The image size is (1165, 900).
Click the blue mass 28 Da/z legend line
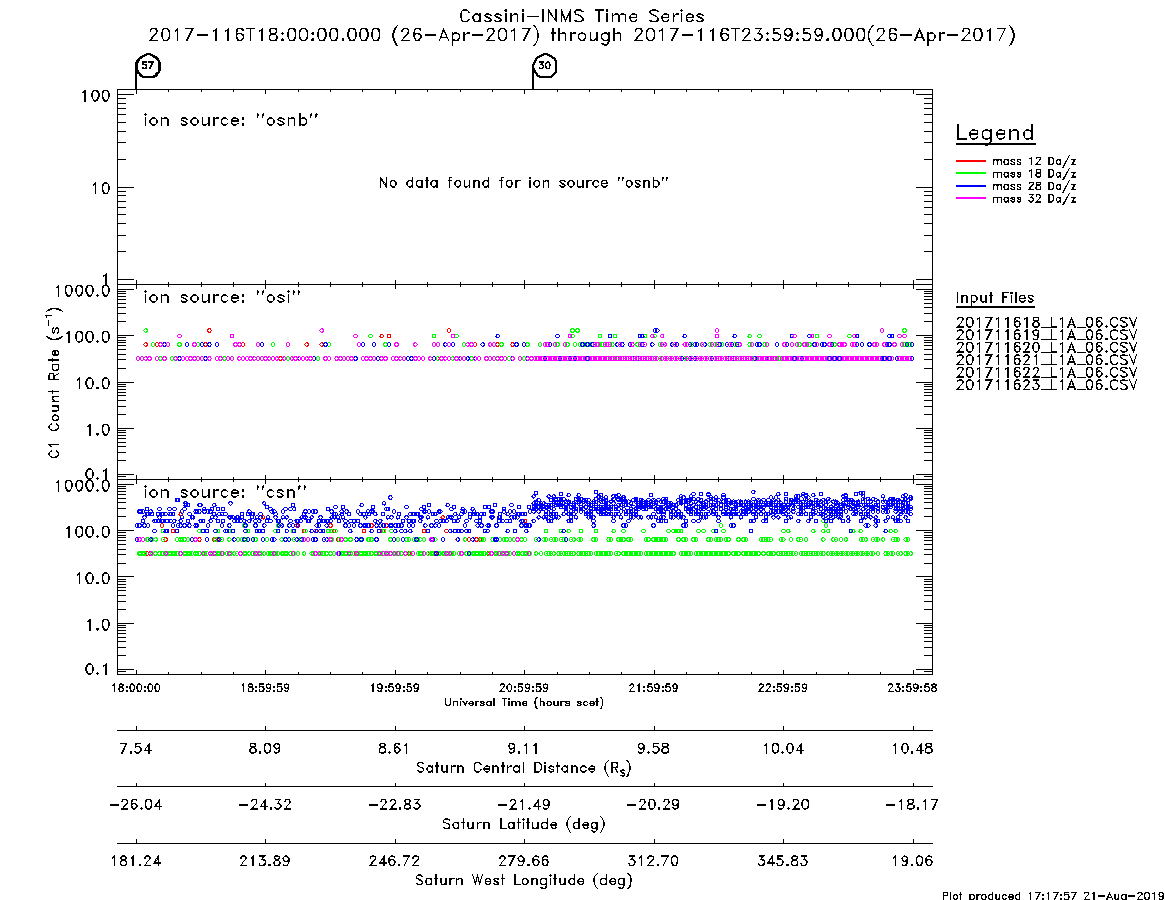970,186
